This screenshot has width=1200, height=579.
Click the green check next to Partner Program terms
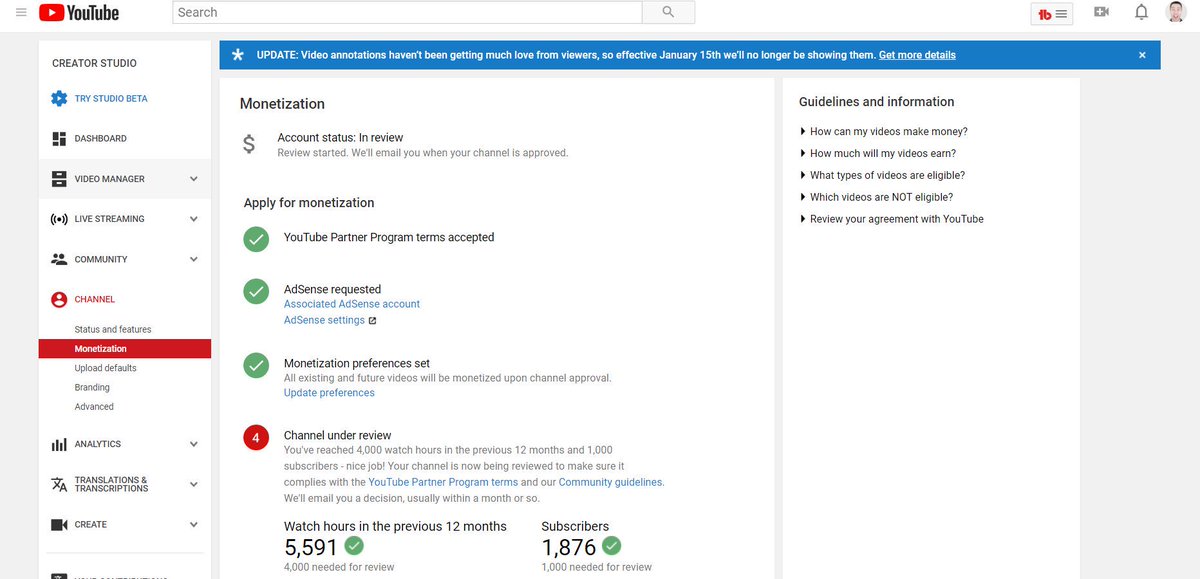click(257, 239)
